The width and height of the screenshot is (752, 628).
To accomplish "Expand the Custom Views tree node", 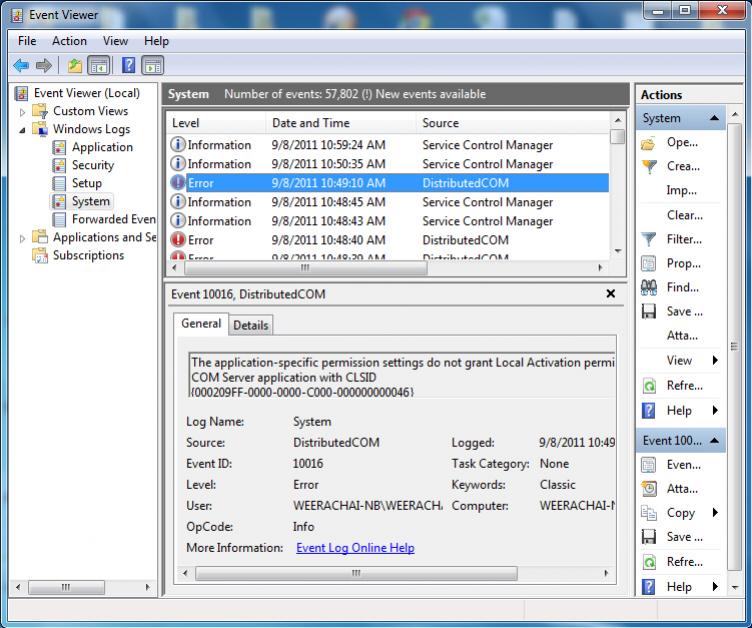I will [23, 112].
